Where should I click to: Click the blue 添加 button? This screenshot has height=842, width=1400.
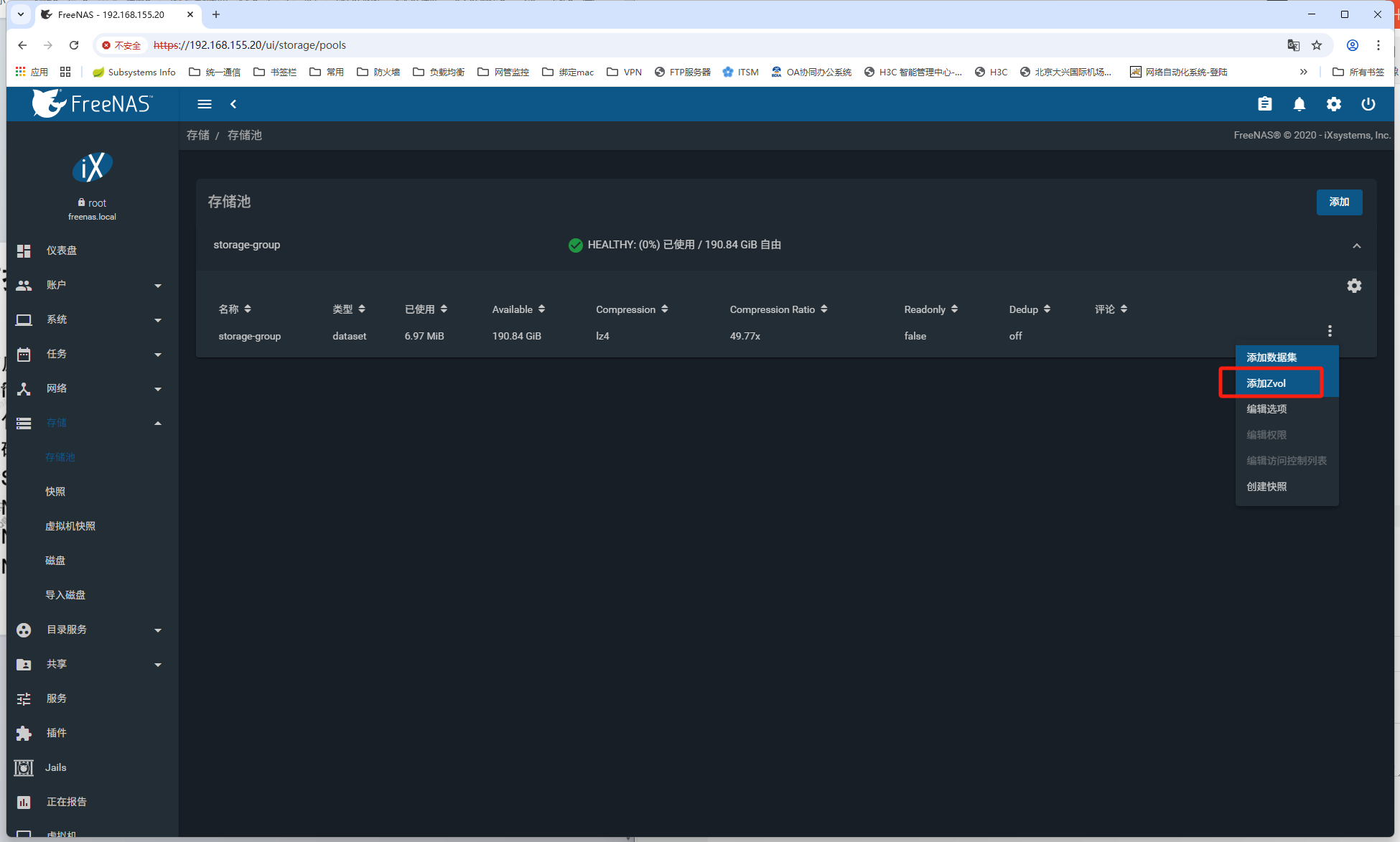point(1338,202)
